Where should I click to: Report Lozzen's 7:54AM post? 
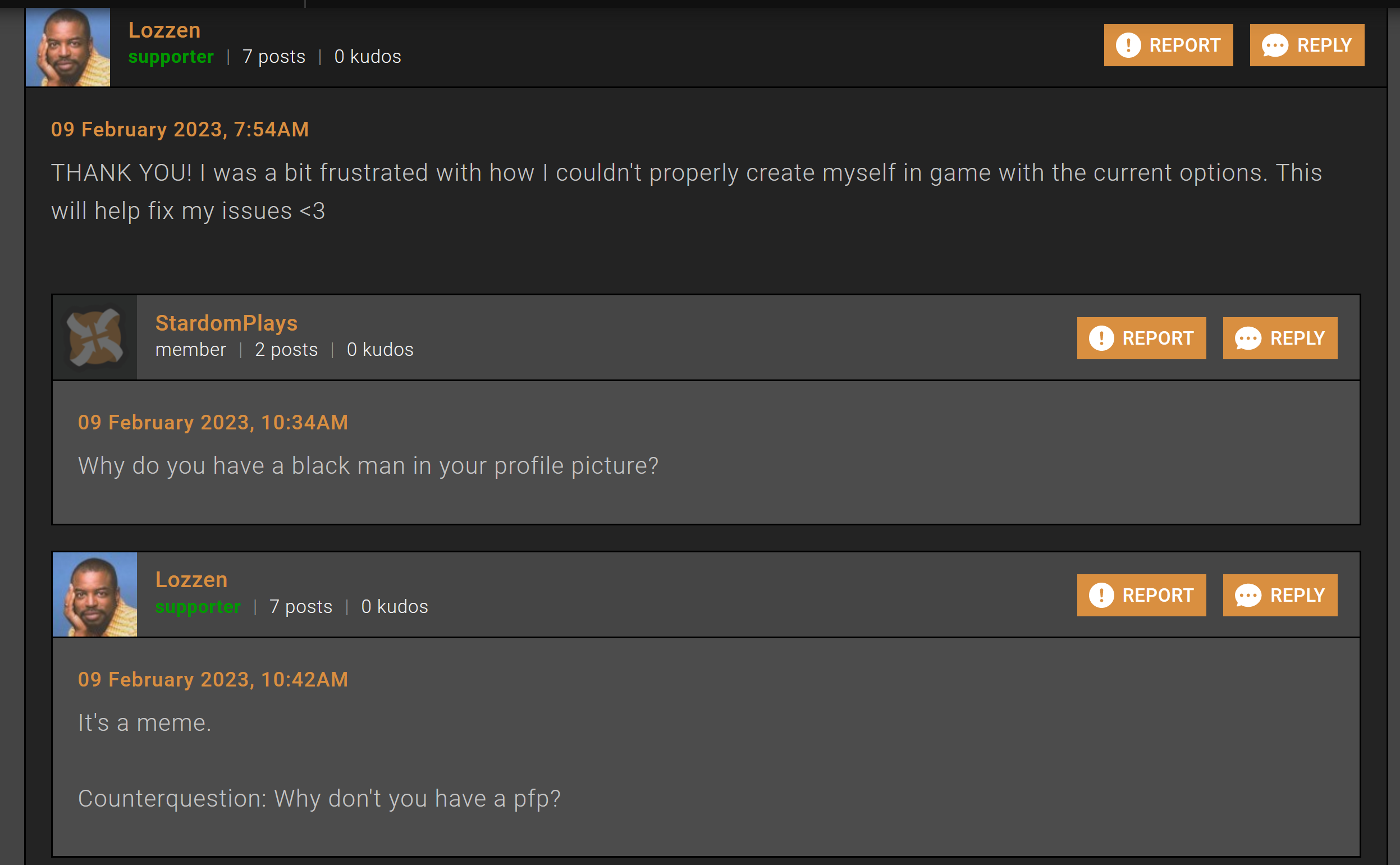coord(1168,45)
